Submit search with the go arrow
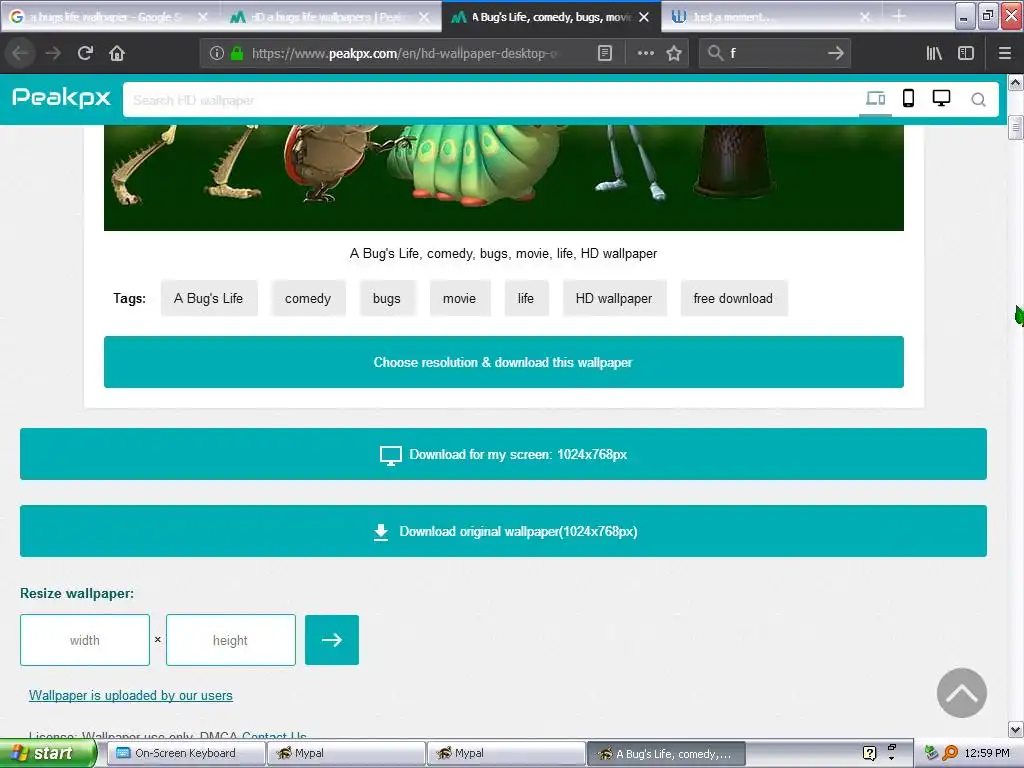This screenshot has height=768, width=1024. point(836,53)
